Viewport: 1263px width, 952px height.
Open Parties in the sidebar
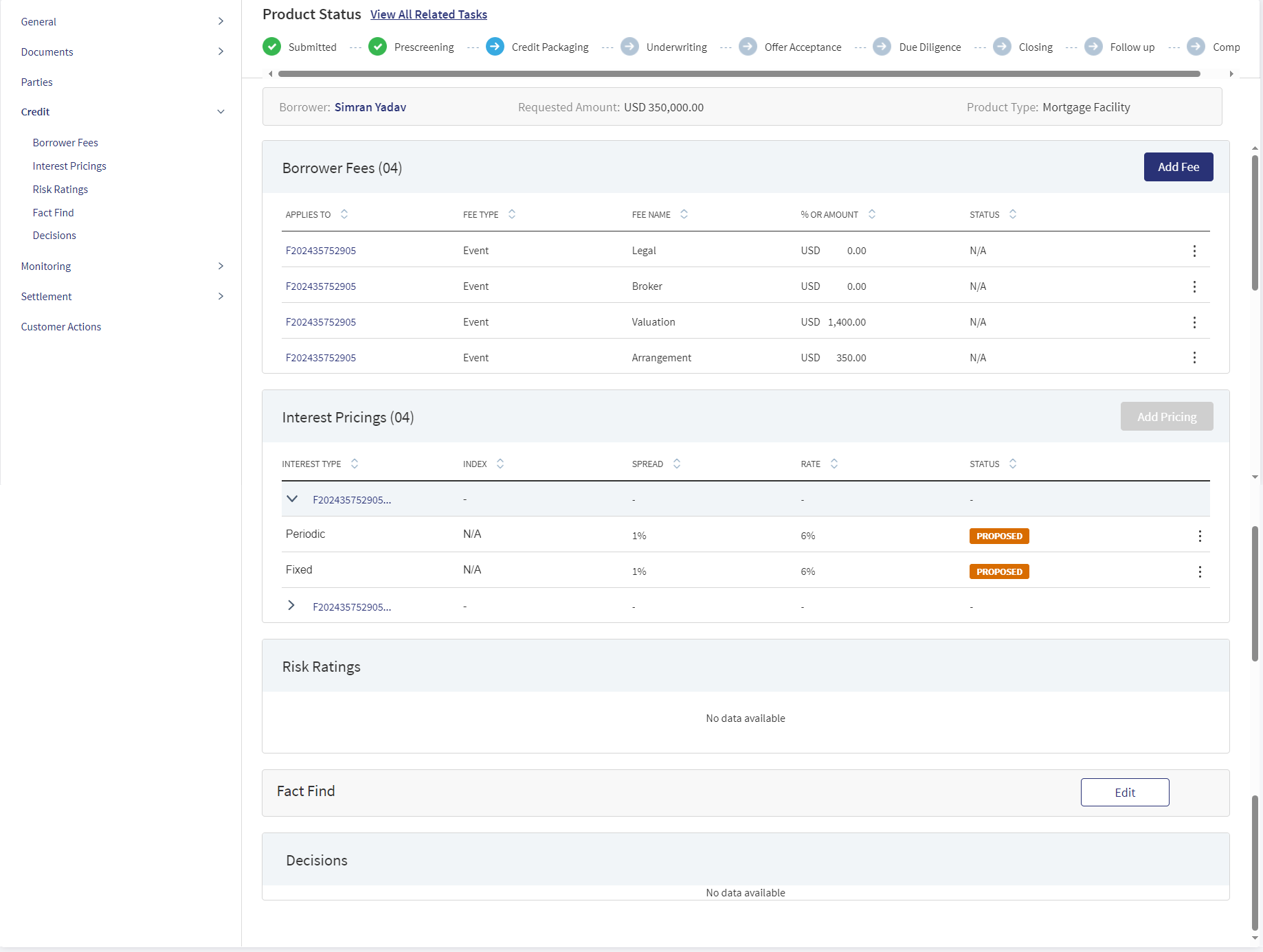tap(36, 82)
